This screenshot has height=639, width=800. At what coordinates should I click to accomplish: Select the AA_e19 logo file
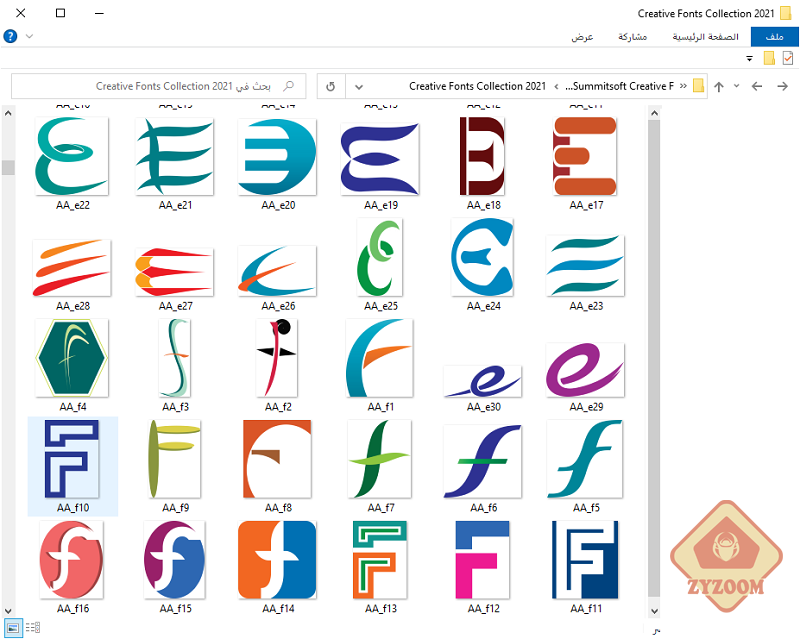(380, 159)
